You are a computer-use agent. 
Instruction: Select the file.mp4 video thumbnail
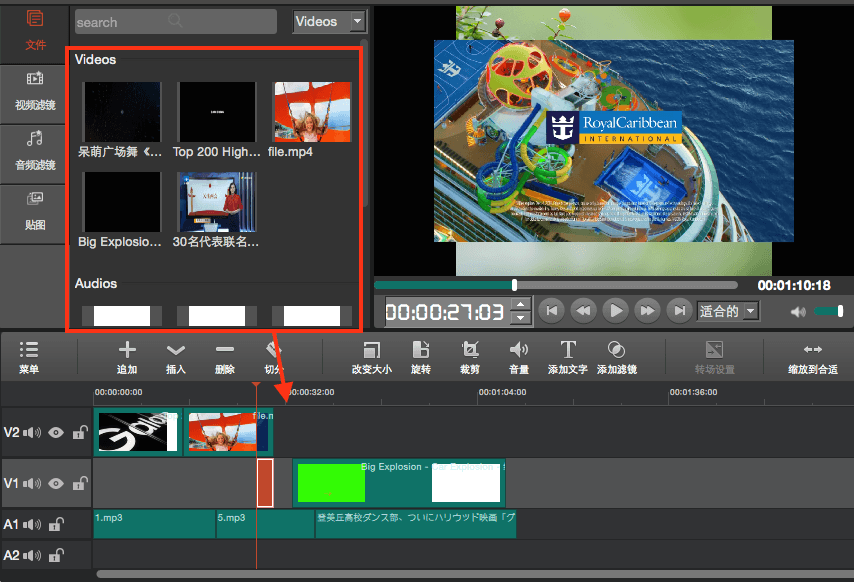312,112
